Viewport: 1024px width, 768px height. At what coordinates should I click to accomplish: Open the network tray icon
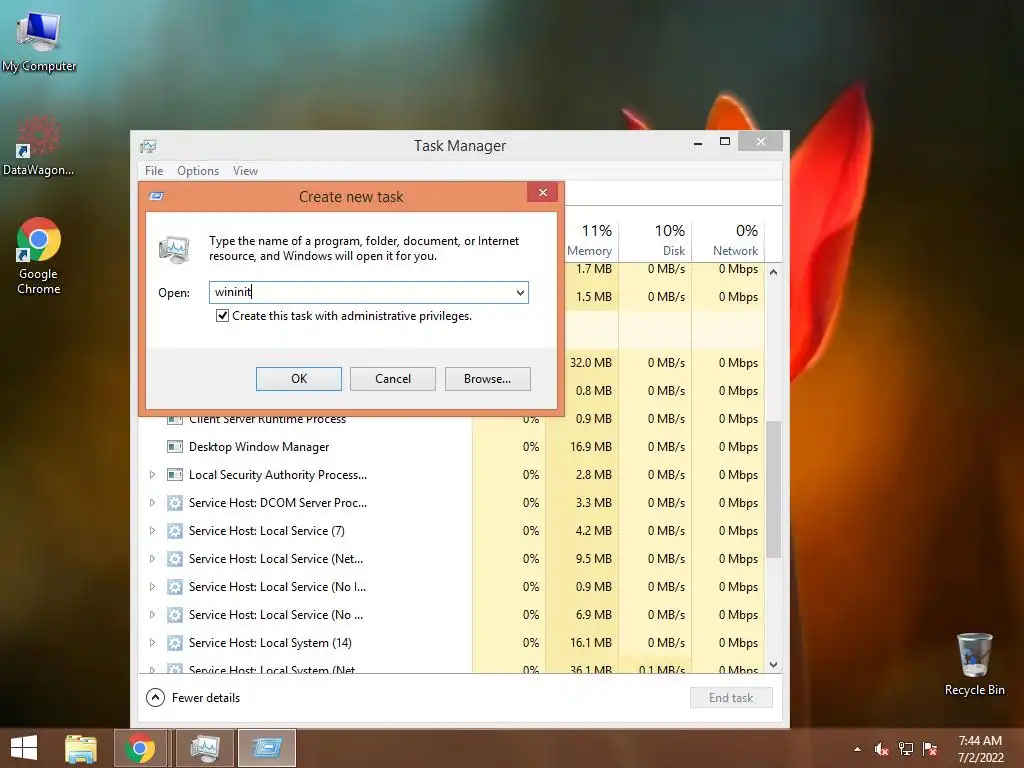[906, 749]
